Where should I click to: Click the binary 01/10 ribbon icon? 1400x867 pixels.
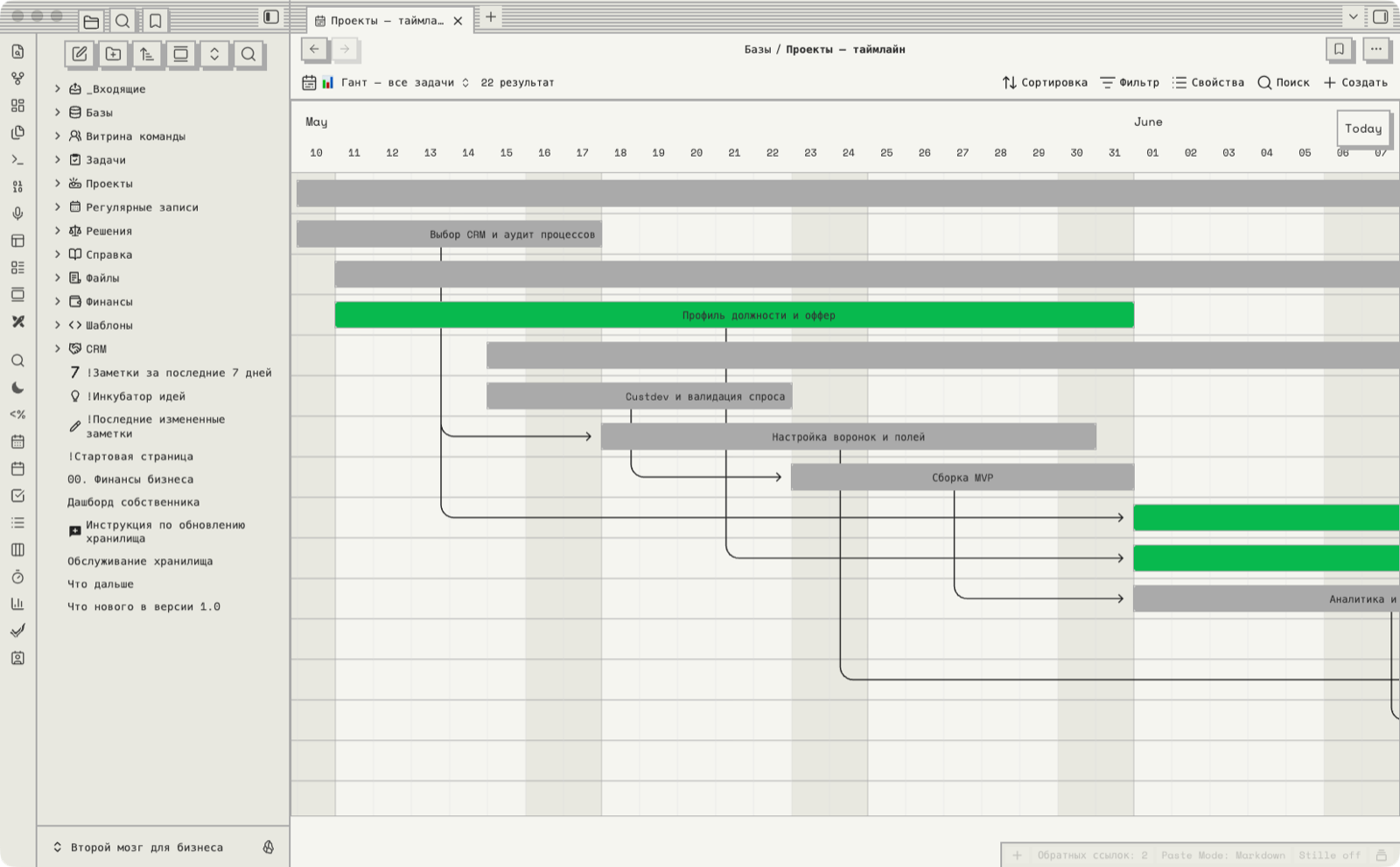17,187
